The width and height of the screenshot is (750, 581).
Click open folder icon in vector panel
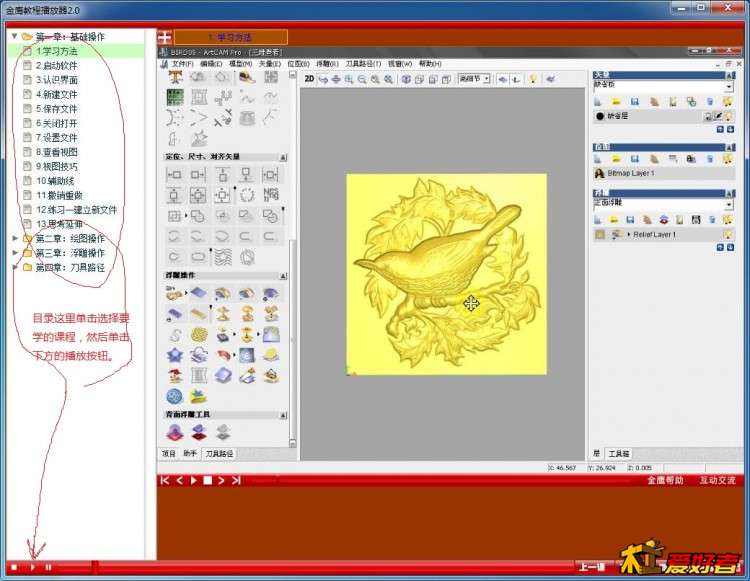click(616, 101)
